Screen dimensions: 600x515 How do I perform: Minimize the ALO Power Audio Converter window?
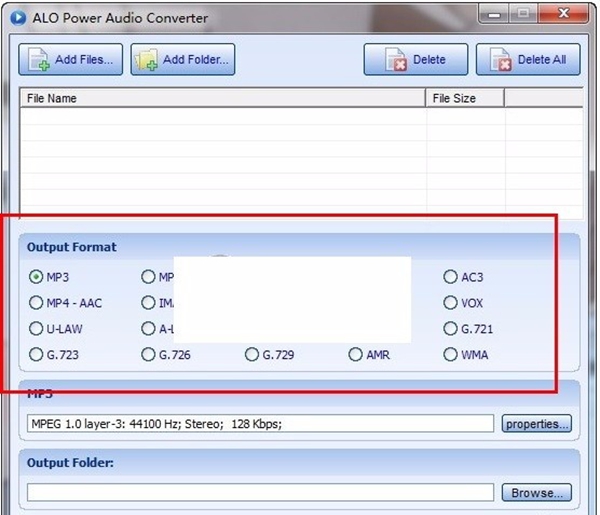[x=494, y=14]
